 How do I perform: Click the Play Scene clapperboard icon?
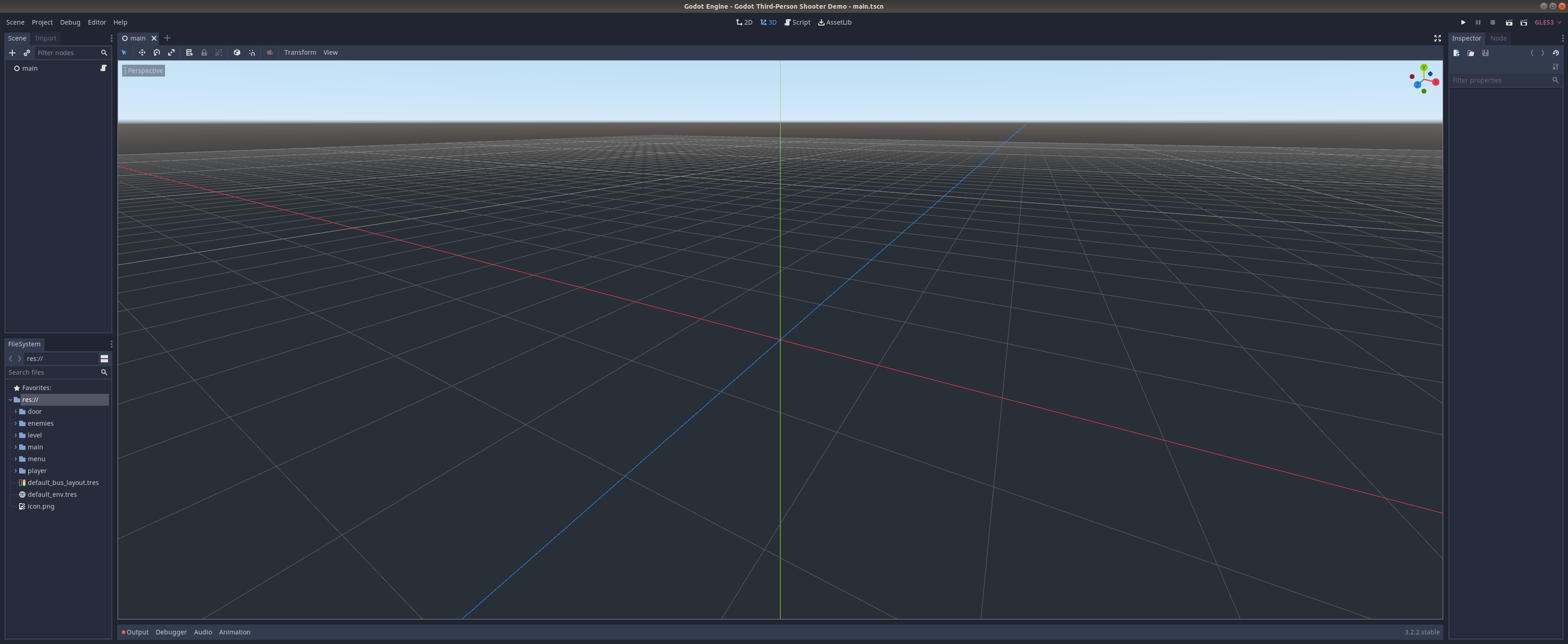coord(1509,22)
